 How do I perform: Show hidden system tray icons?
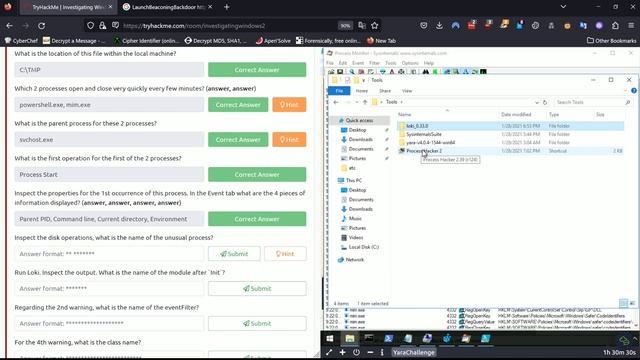click(635, 338)
